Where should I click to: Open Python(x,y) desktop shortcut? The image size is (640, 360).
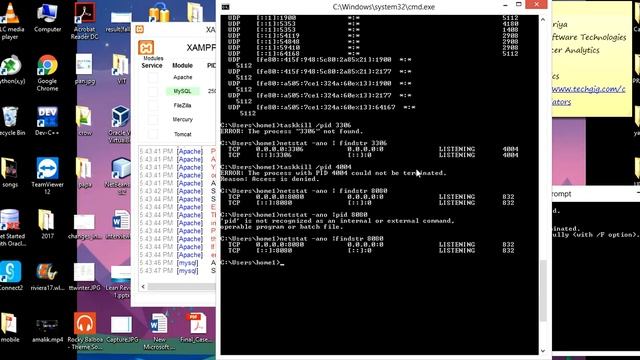[11, 70]
